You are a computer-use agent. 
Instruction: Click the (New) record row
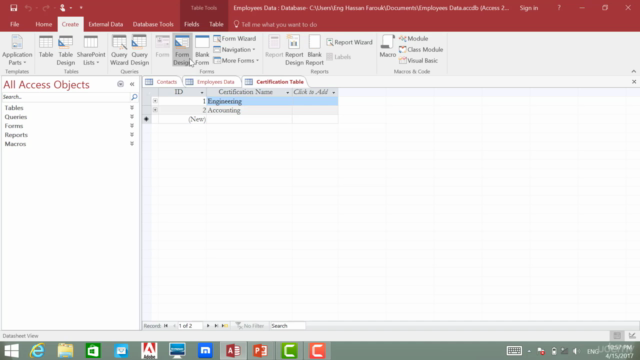pos(240,119)
